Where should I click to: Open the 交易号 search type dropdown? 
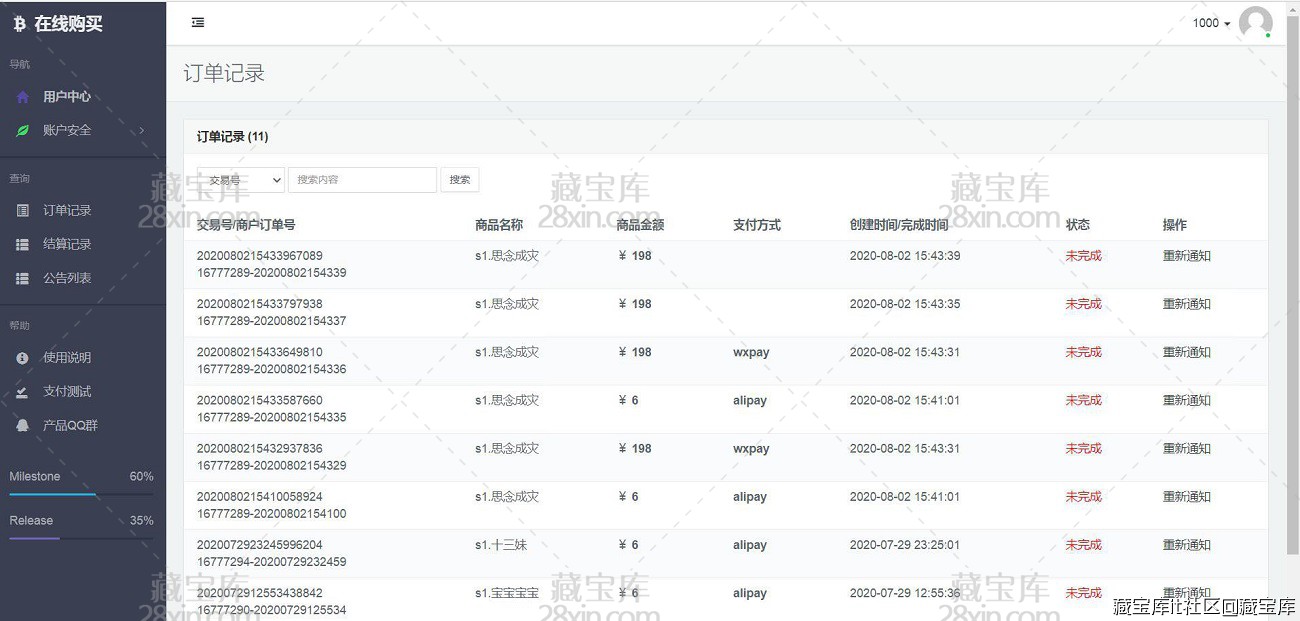[241, 180]
